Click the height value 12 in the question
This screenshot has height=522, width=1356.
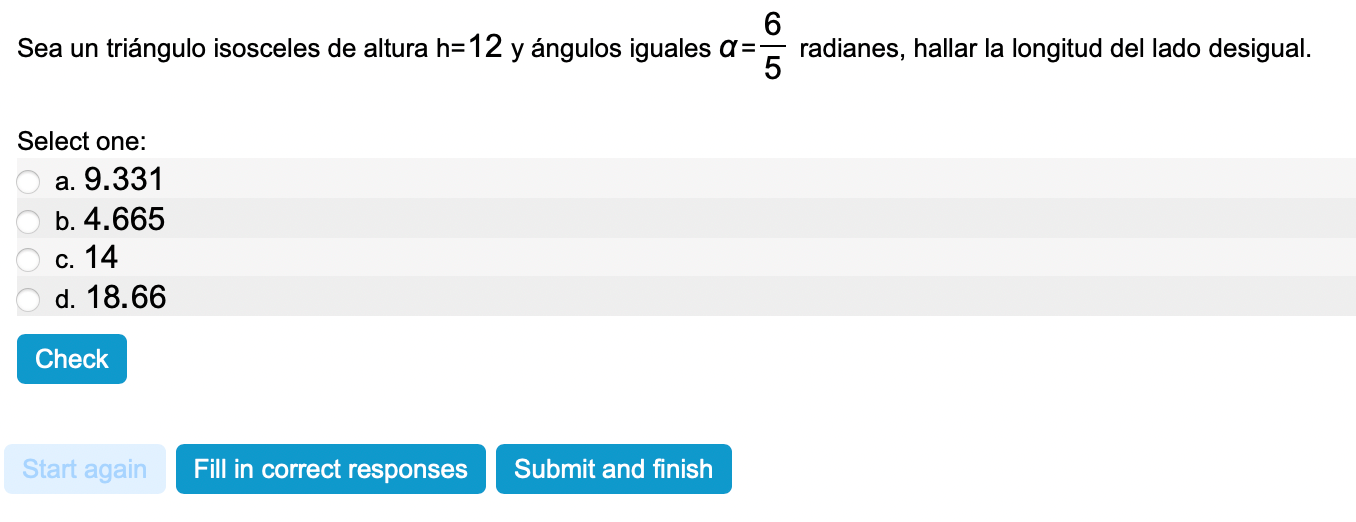[x=484, y=48]
